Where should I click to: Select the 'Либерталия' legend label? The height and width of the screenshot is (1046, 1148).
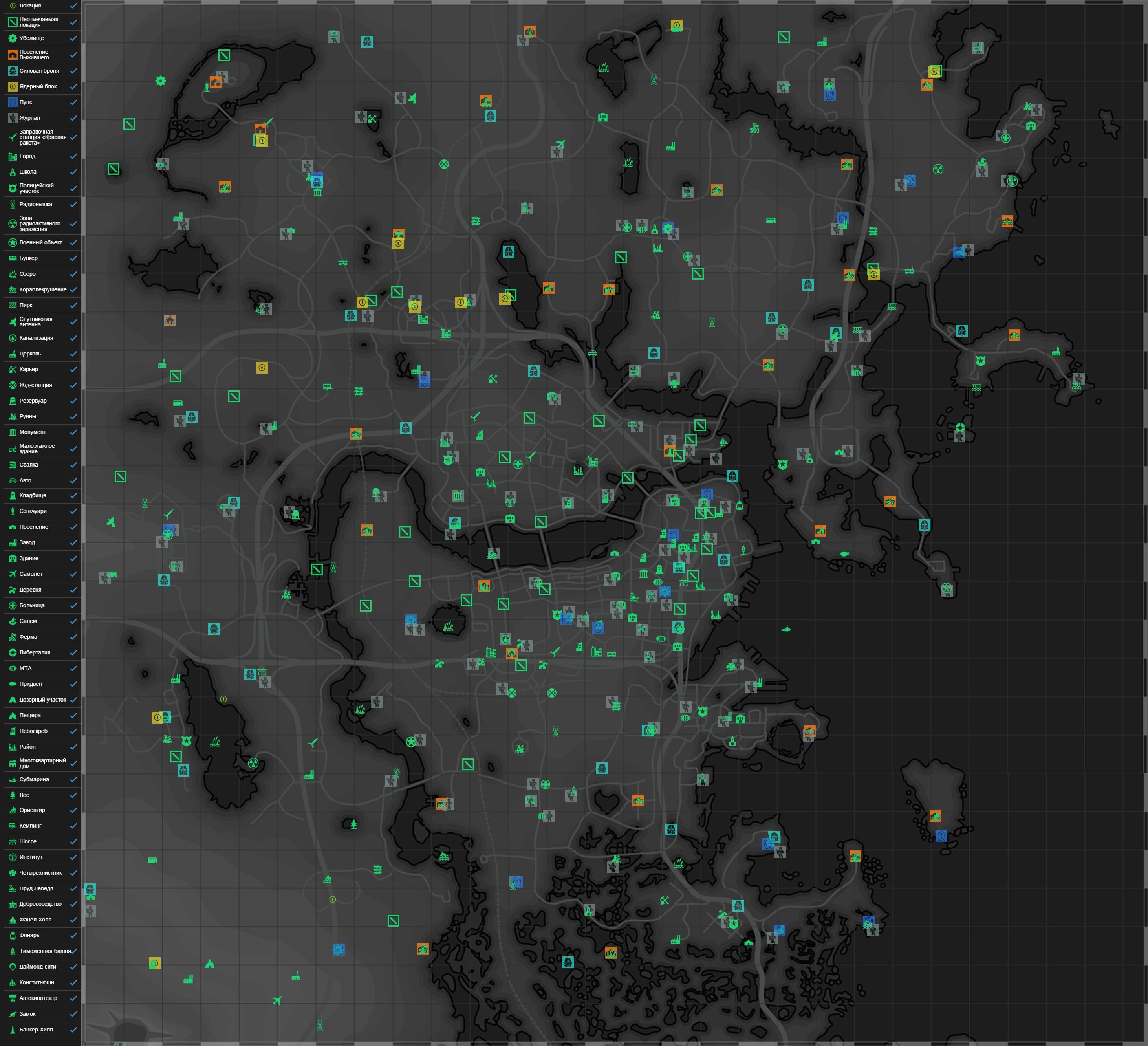[x=35, y=652]
